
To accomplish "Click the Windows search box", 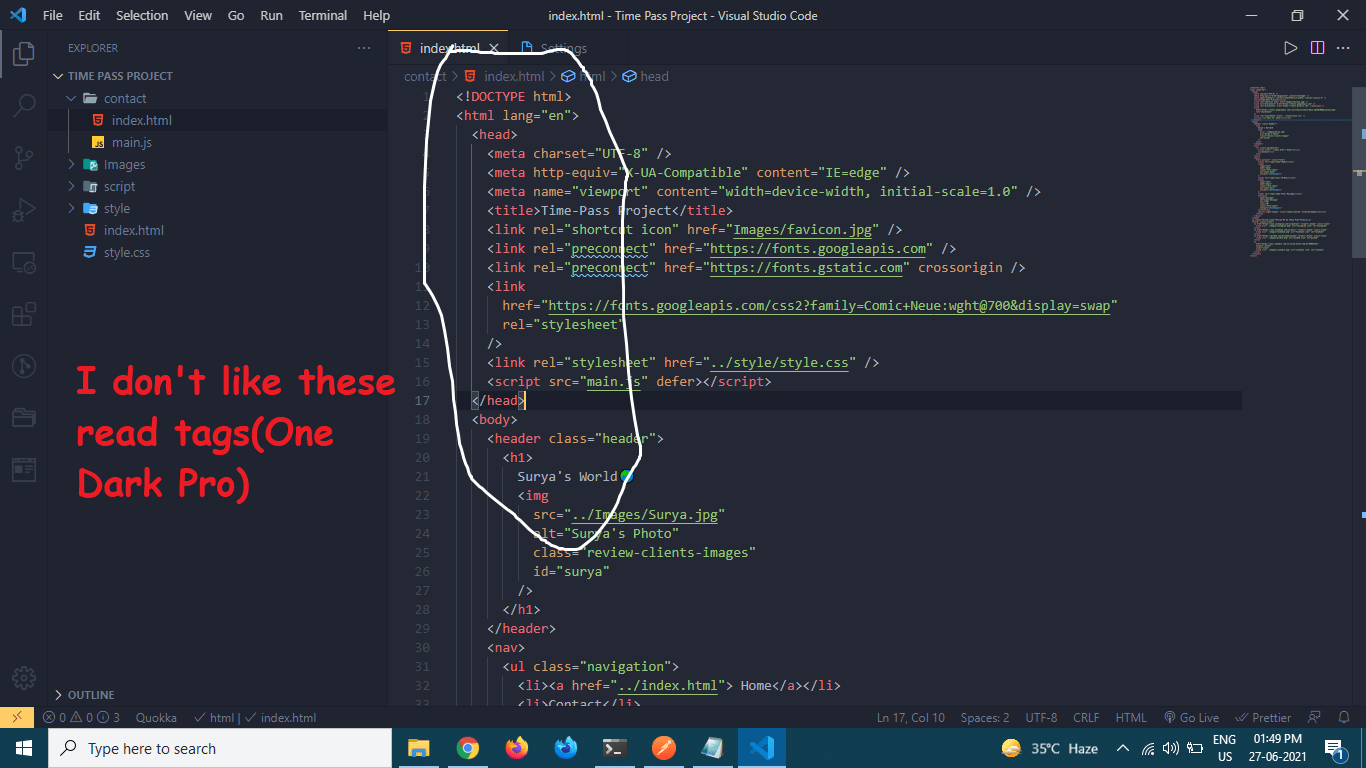I will 219,748.
